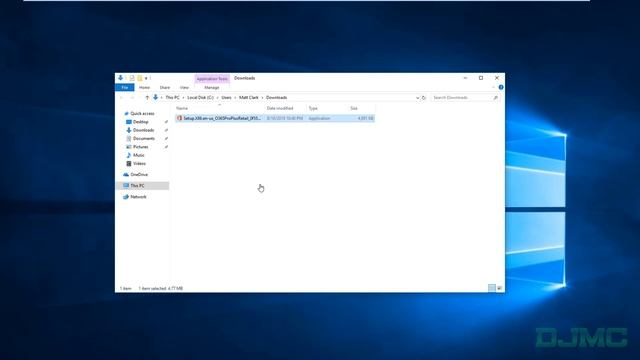The width and height of the screenshot is (640, 360).
Task: Open the Customize Quick Access Toolbar dropdown
Action: tap(146, 78)
